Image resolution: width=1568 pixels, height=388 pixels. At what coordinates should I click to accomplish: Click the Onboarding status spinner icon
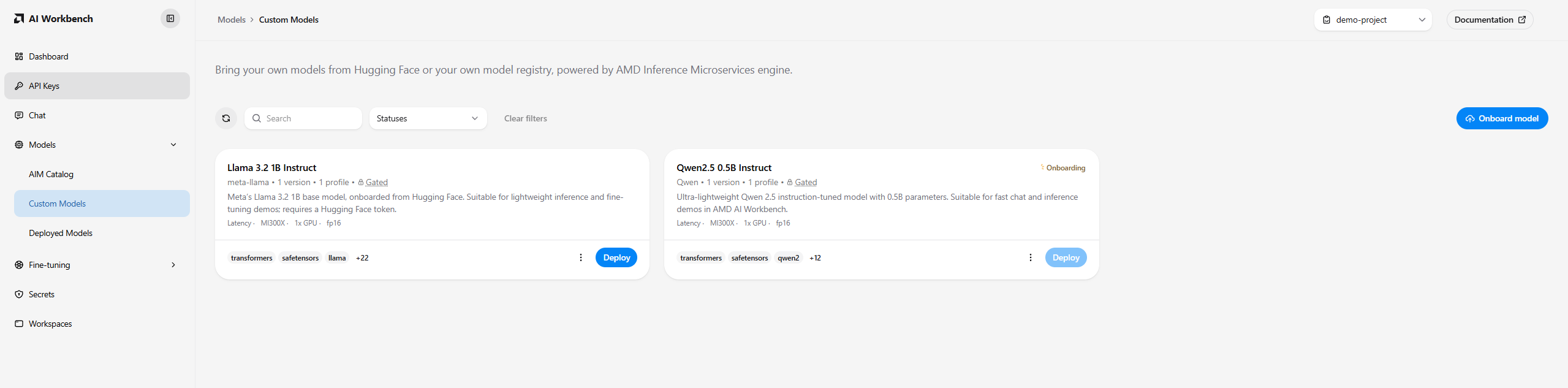click(1042, 167)
